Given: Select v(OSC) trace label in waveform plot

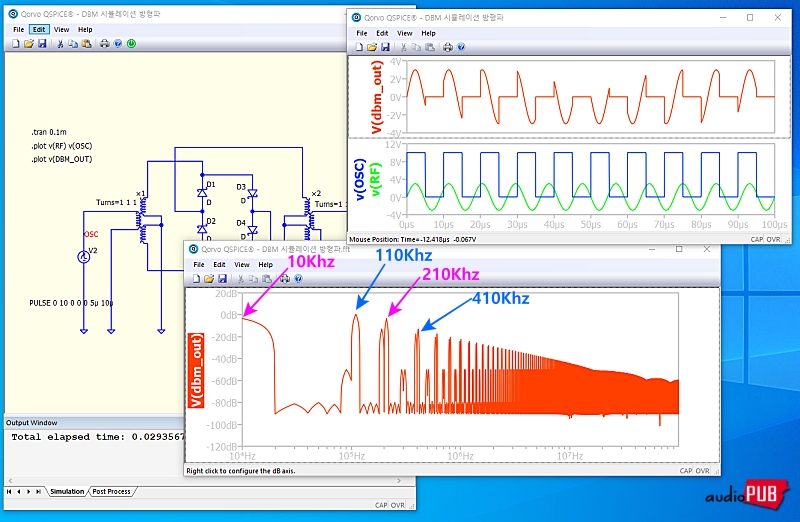Looking at the screenshot, I should click(360, 179).
